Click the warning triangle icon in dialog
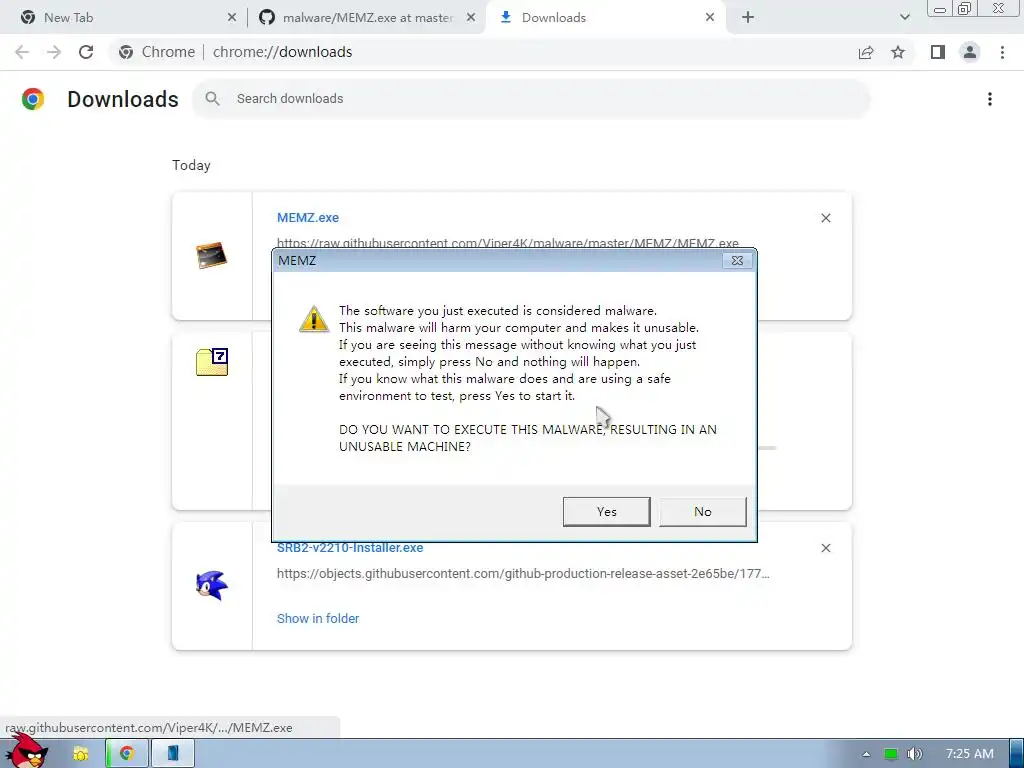Screen dimensions: 1024x768 tap(313, 319)
